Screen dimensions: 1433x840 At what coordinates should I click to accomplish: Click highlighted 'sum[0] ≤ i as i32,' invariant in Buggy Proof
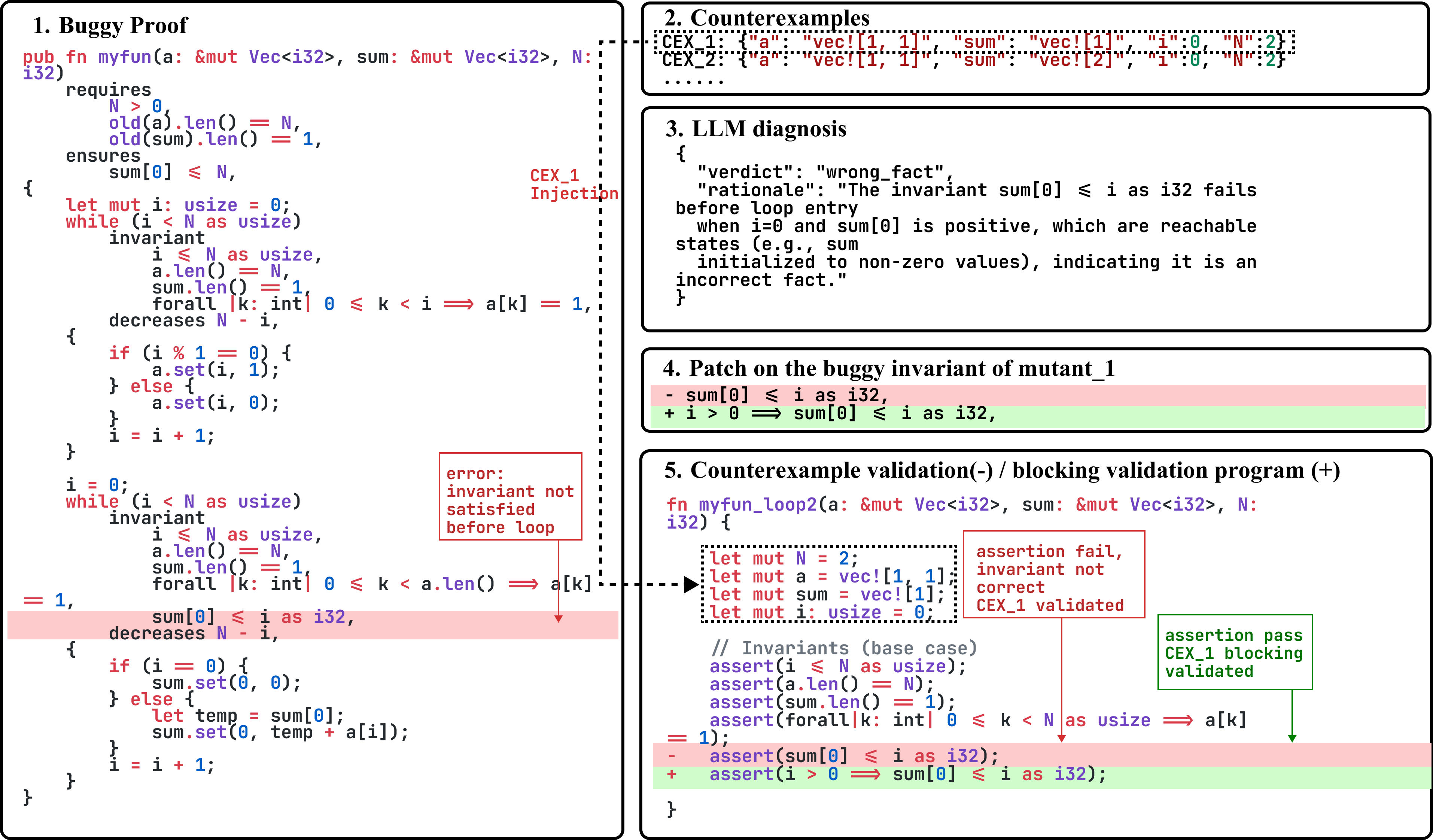click(253, 617)
